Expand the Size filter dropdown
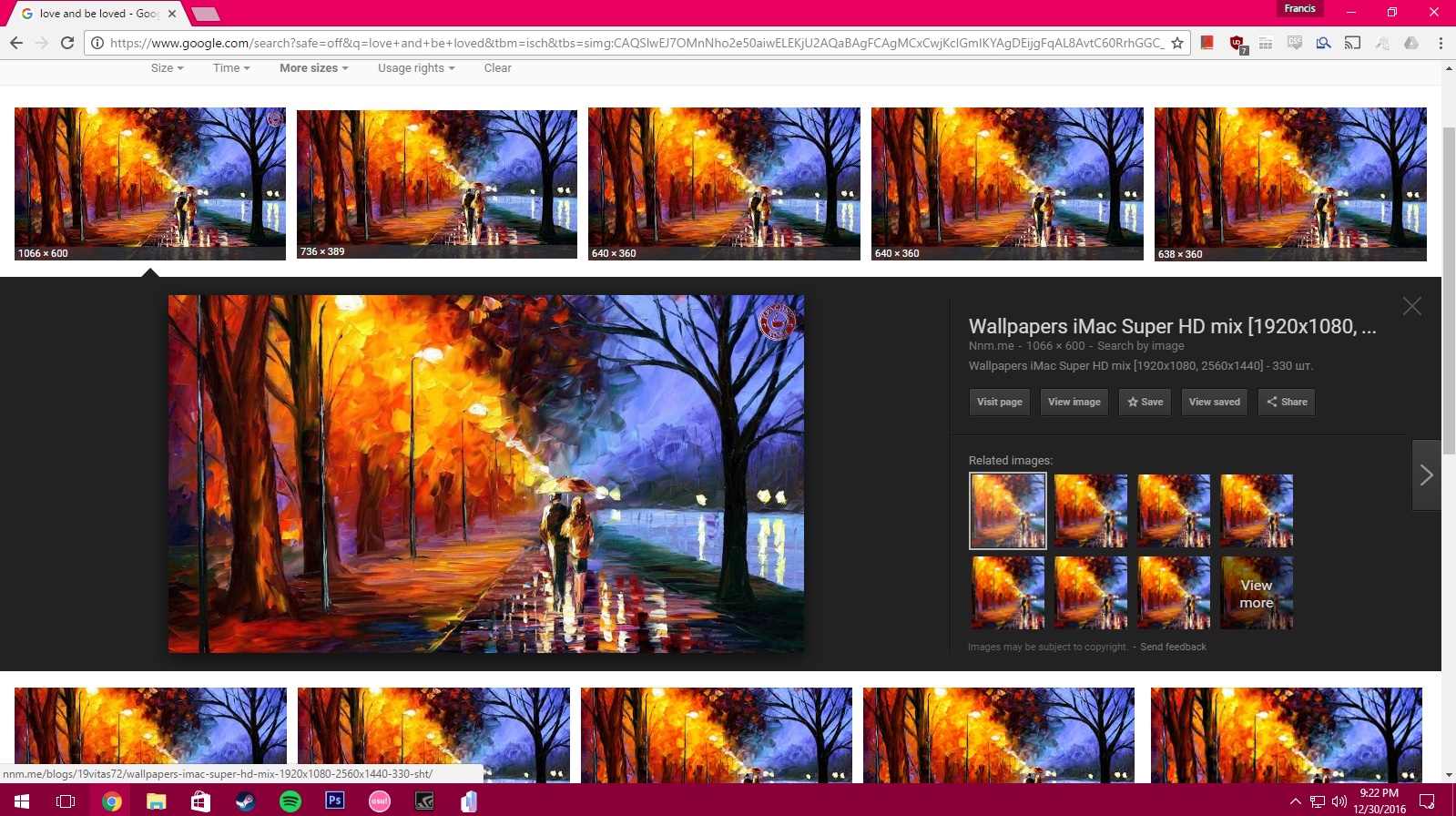This screenshot has height=816, width=1456. [x=168, y=68]
